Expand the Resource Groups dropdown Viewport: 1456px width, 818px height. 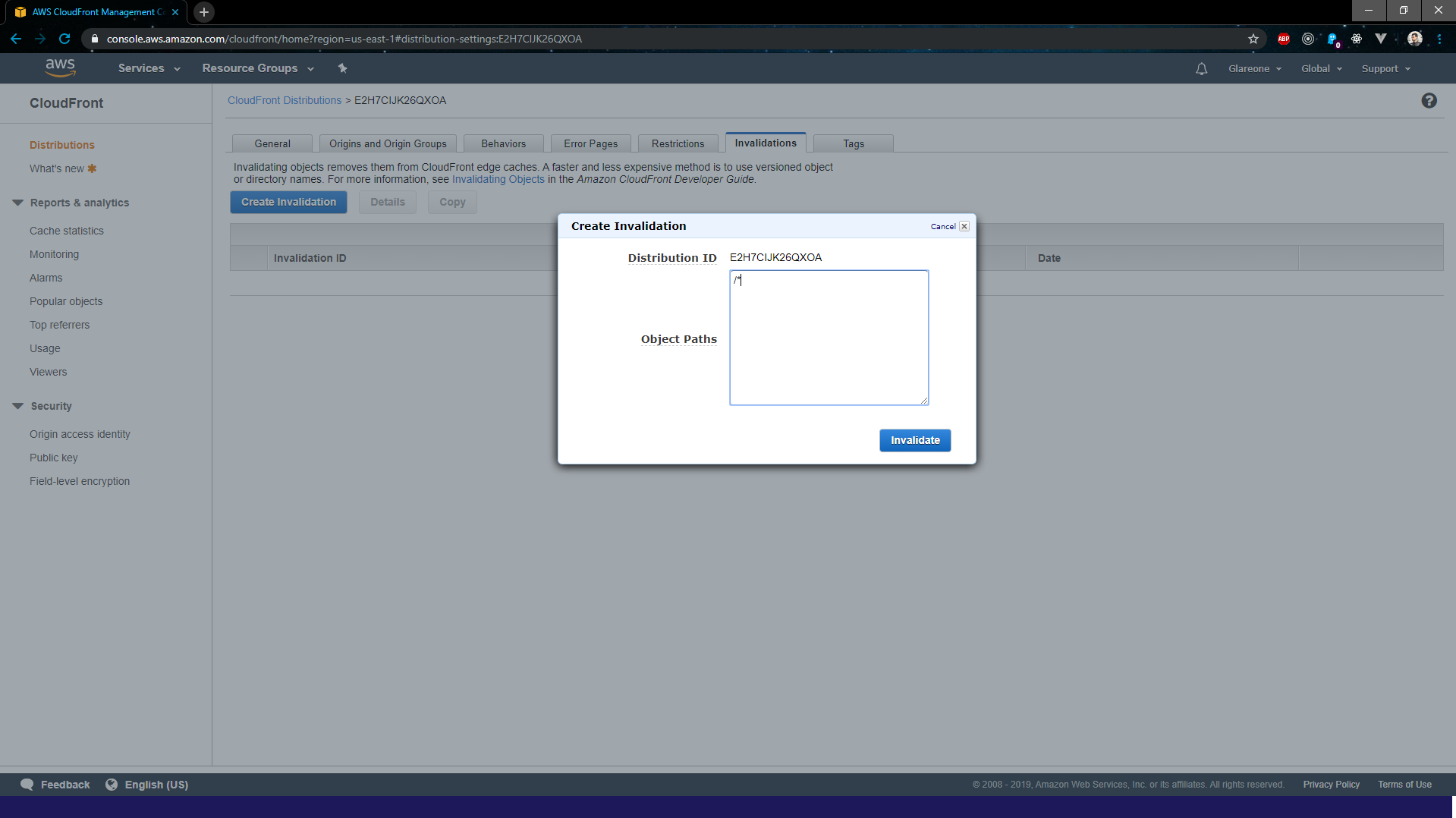click(258, 68)
